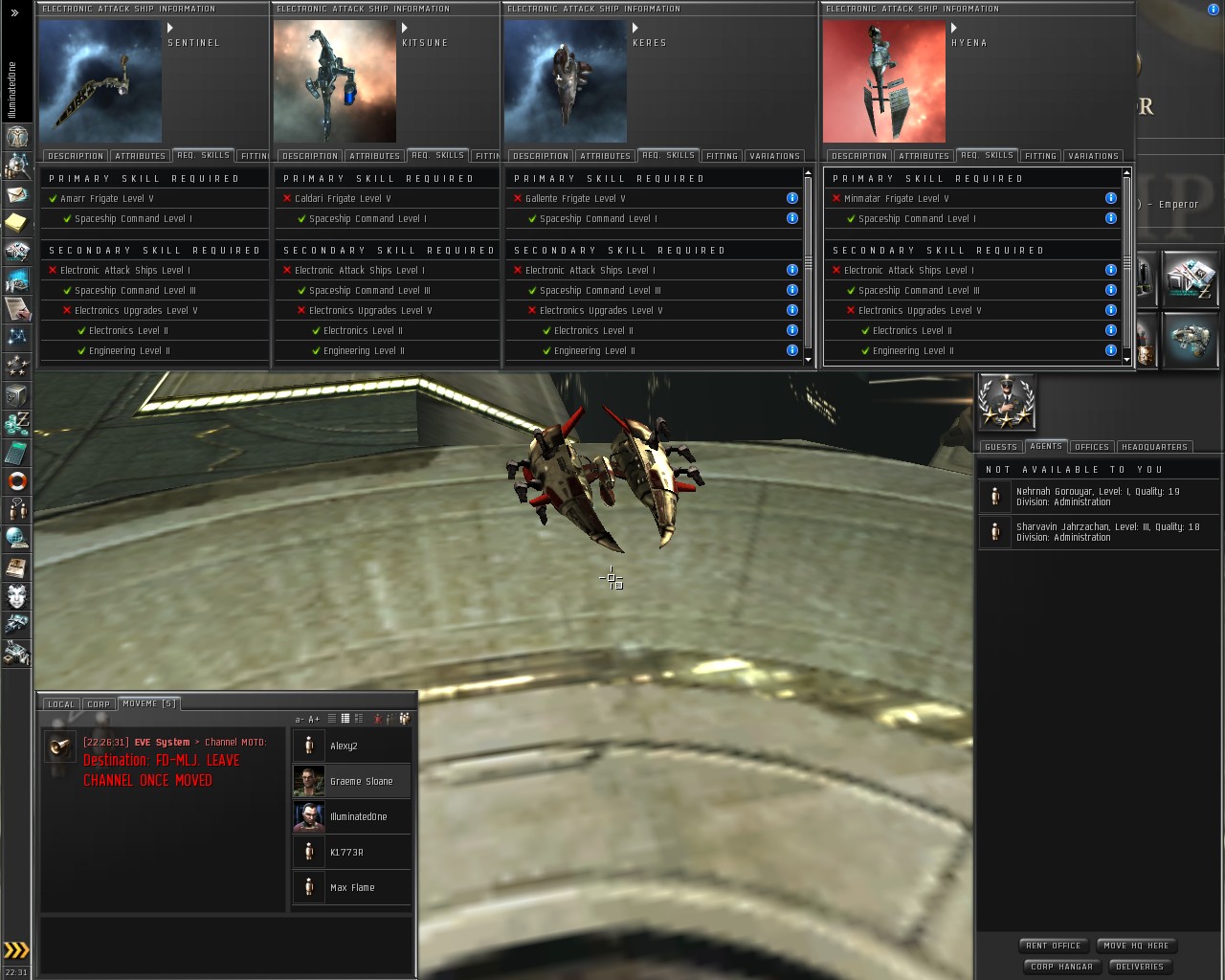Expand the Keres window menu arrow
This screenshot has width=1225, height=980.
[x=636, y=28]
